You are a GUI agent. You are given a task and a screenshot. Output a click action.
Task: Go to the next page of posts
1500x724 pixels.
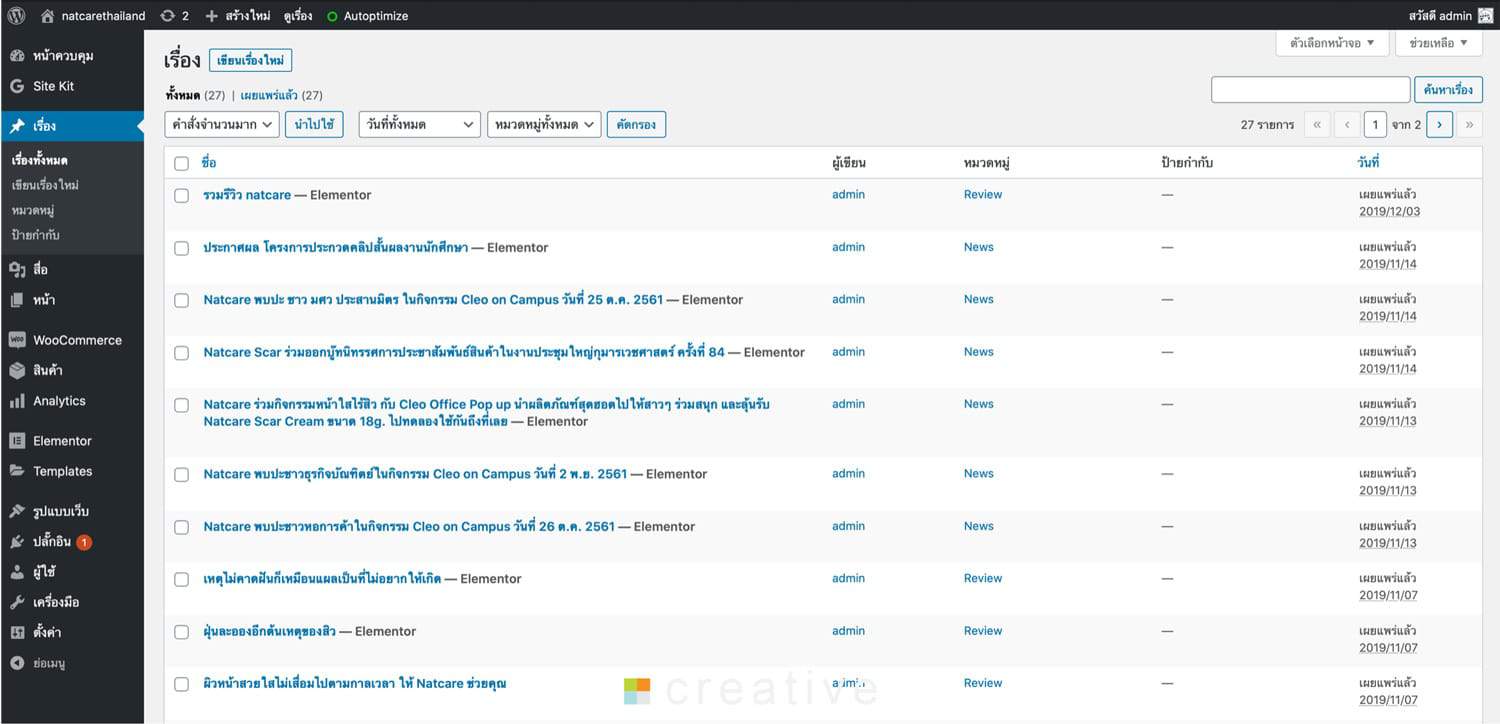click(x=1439, y=125)
